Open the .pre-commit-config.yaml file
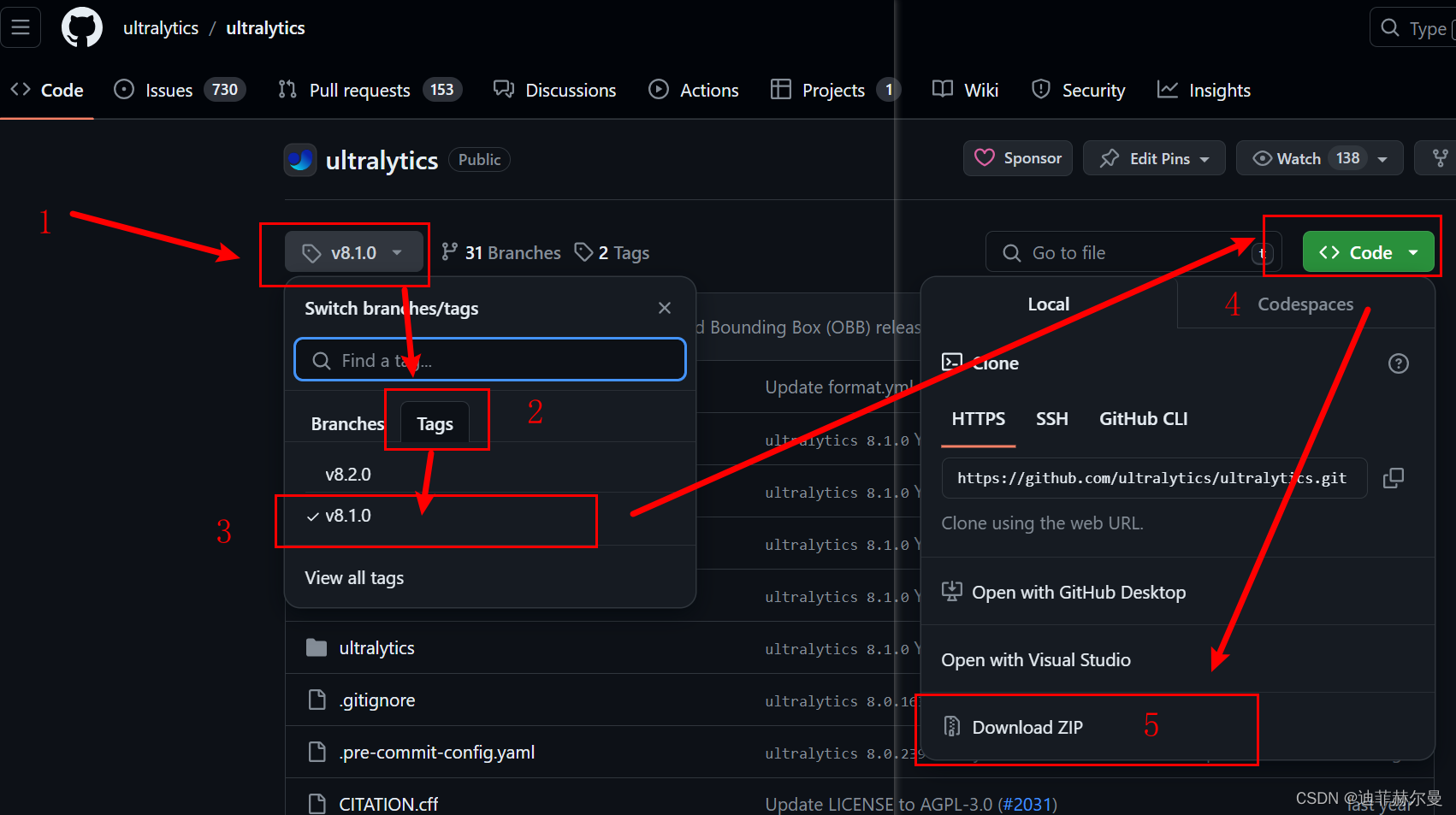Screen dimensions: 1456x815 coord(436,753)
